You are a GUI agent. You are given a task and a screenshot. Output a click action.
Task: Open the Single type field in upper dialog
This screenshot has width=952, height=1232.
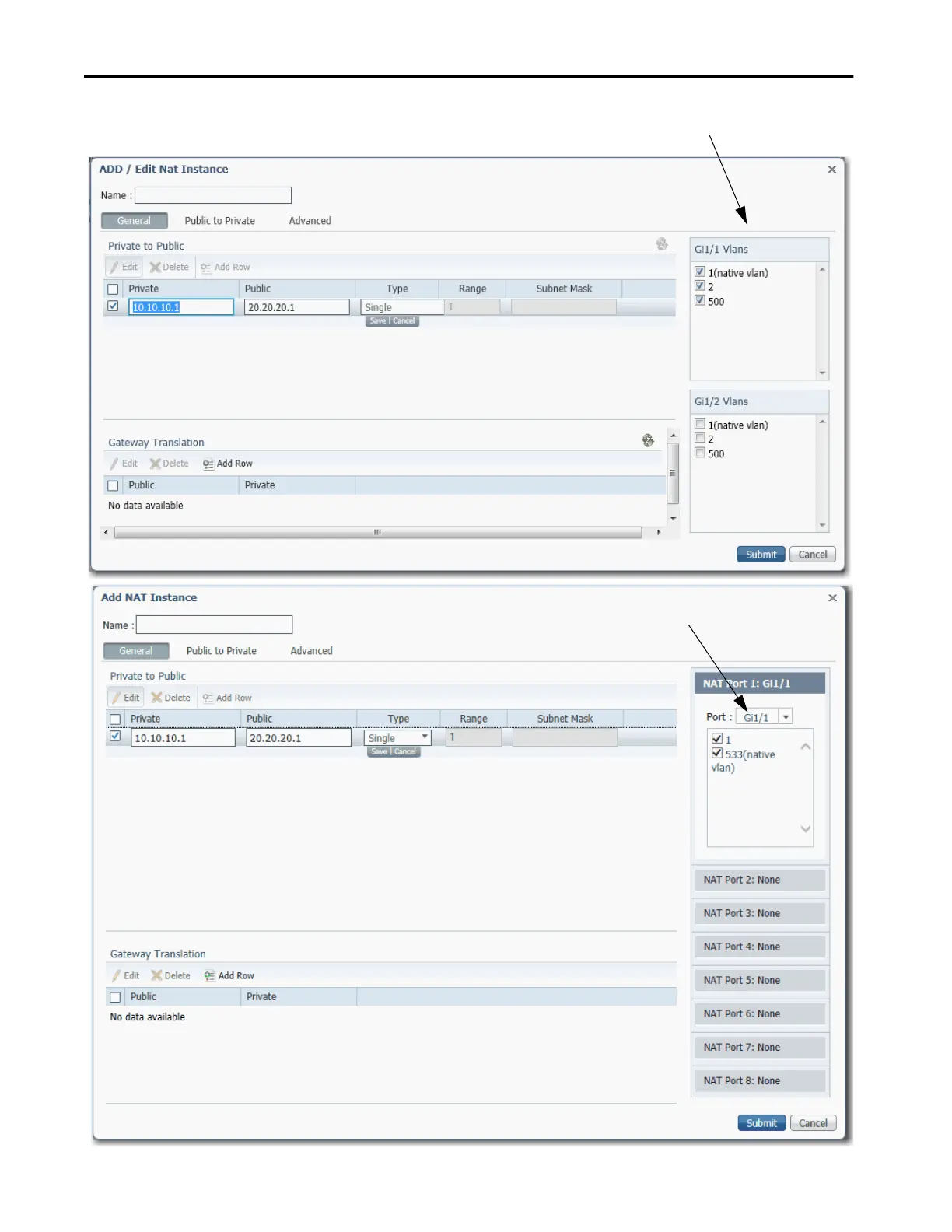pos(402,307)
